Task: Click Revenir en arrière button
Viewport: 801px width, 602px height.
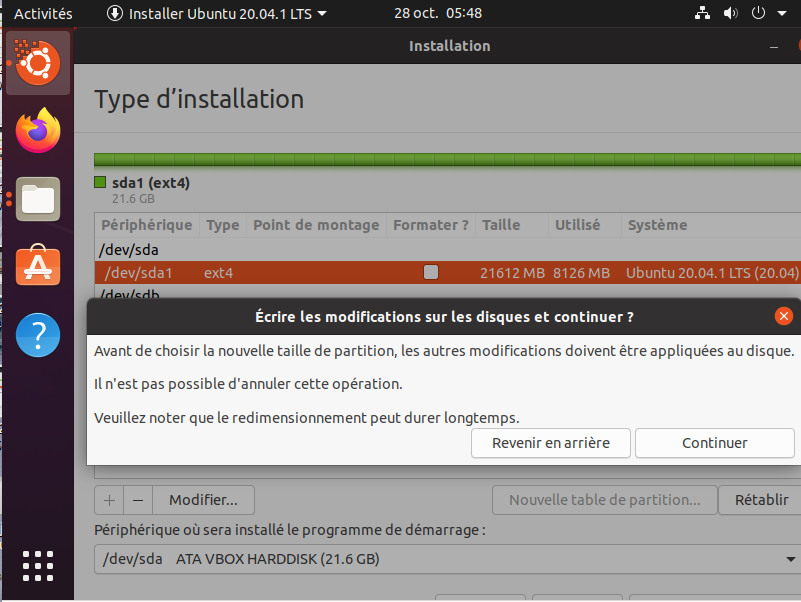Action: point(551,443)
